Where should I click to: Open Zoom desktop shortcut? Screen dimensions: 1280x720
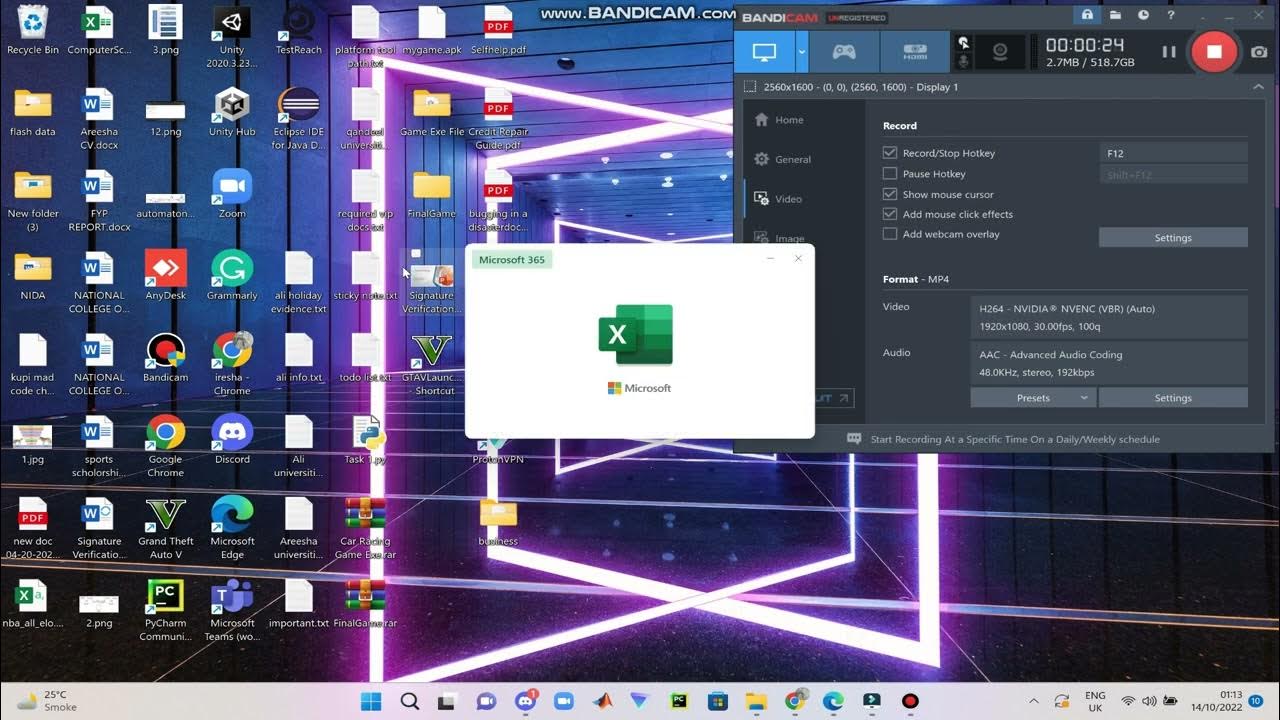click(232, 194)
